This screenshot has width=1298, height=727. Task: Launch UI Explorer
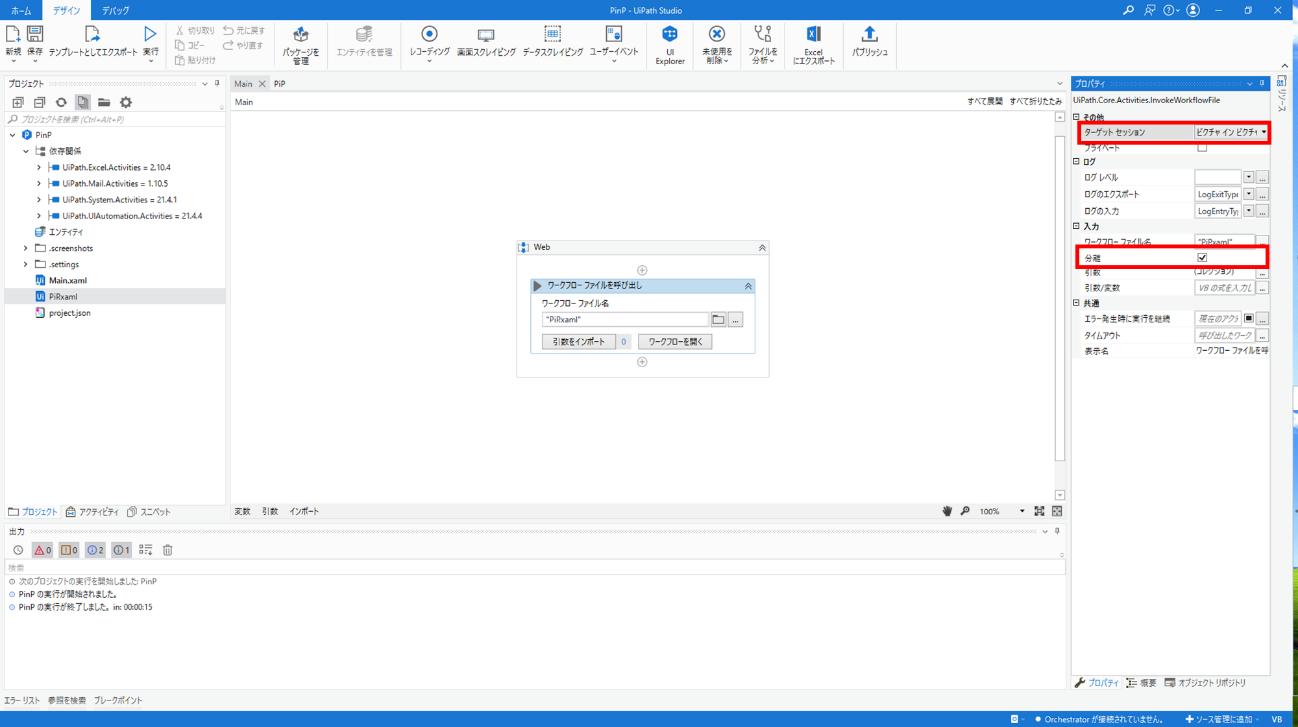[x=670, y=46]
